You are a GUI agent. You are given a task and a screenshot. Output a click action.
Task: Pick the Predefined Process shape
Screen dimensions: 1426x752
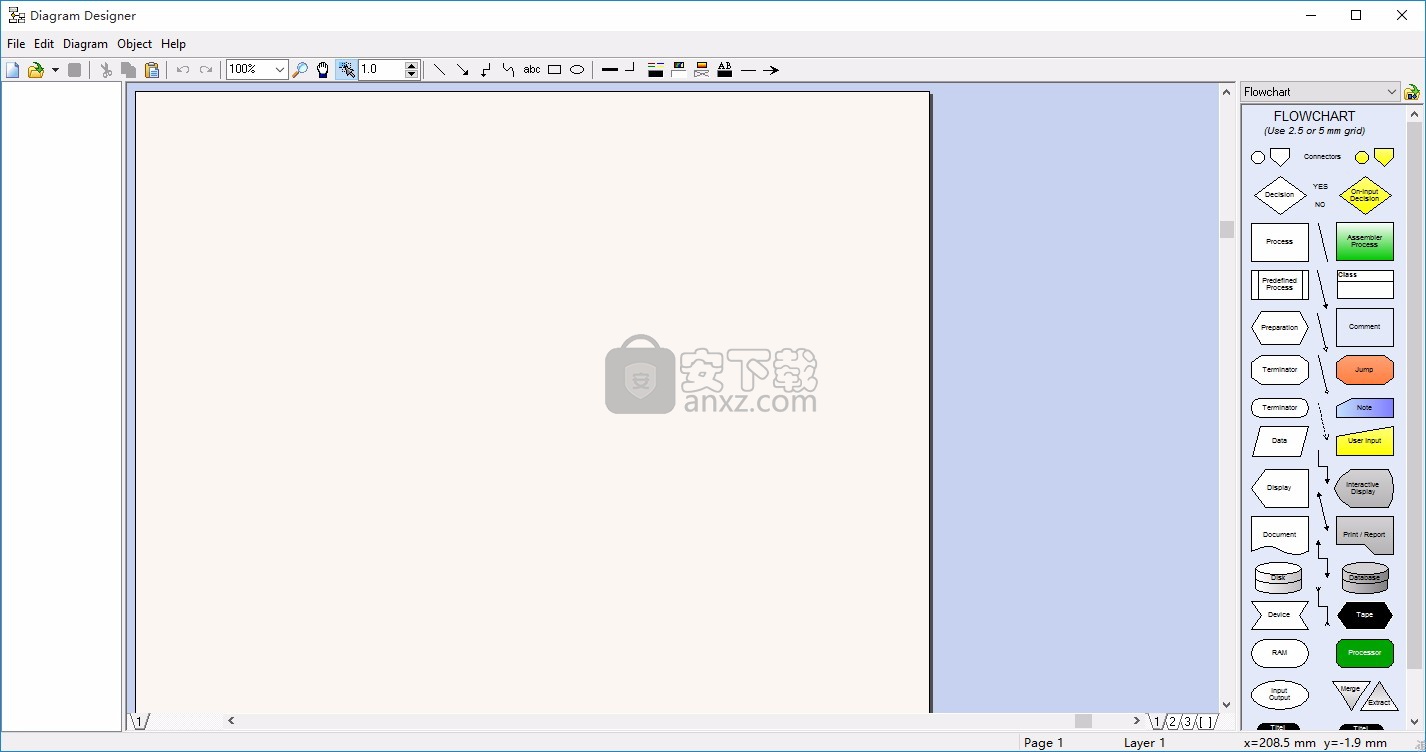1280,284
